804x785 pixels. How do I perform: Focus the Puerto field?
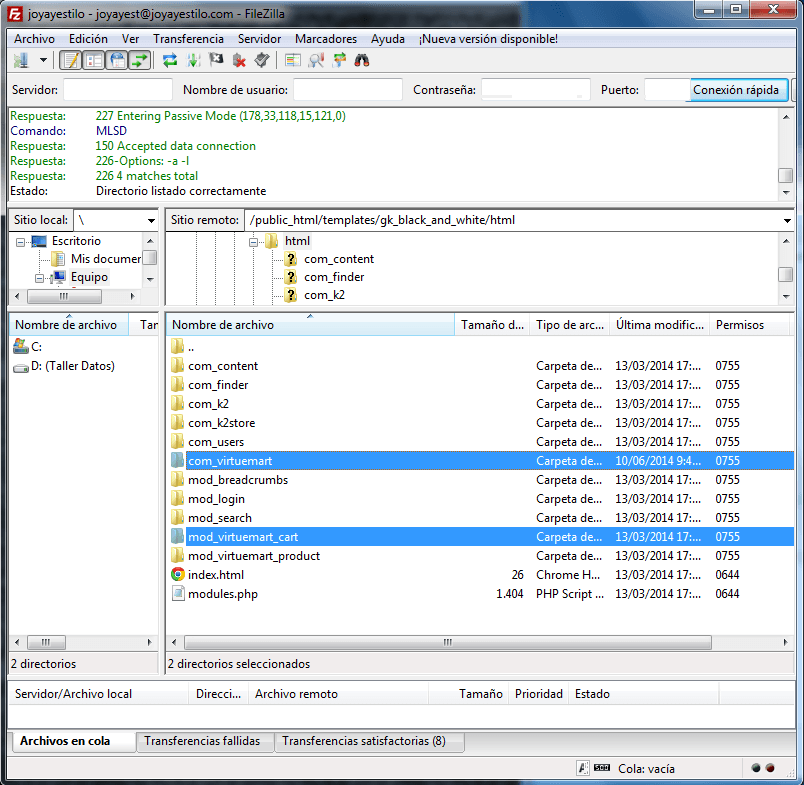point(666,90)
